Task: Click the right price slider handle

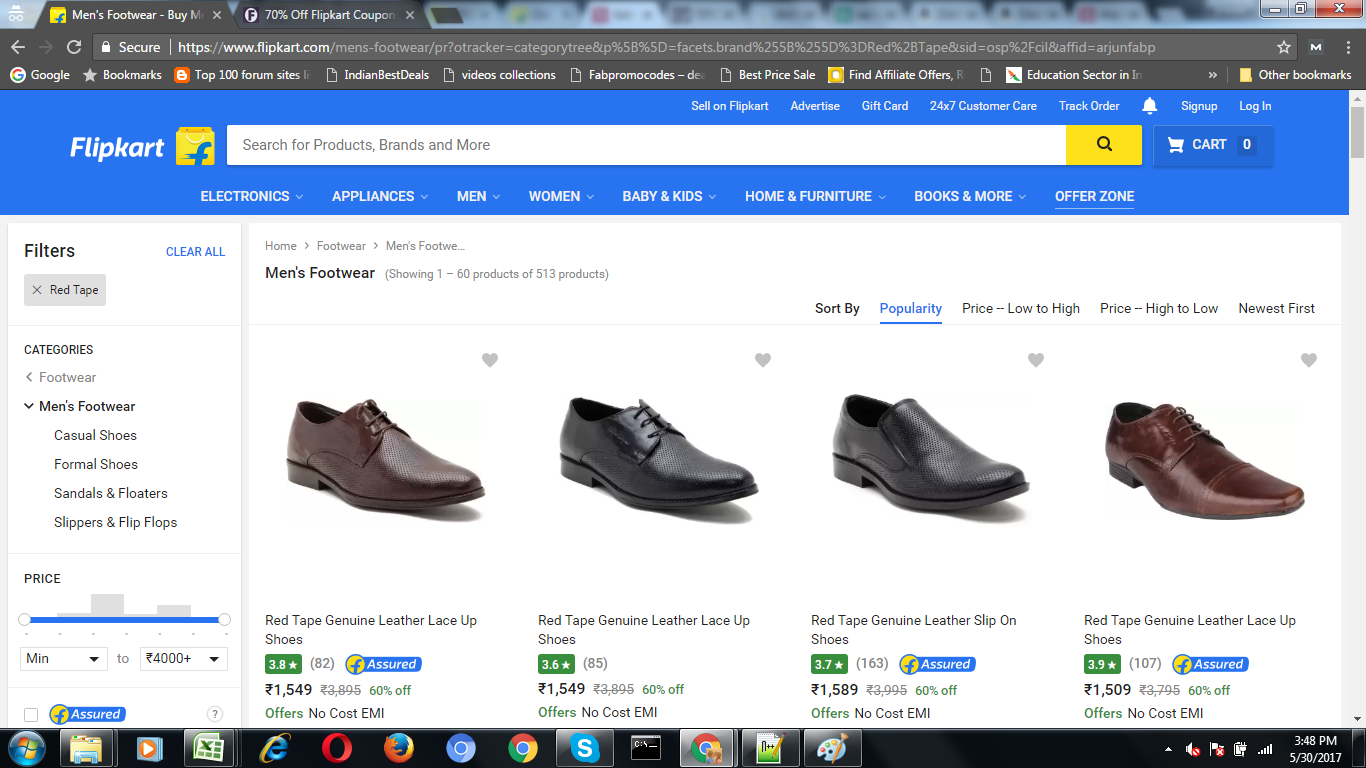Action: point(224,620)
